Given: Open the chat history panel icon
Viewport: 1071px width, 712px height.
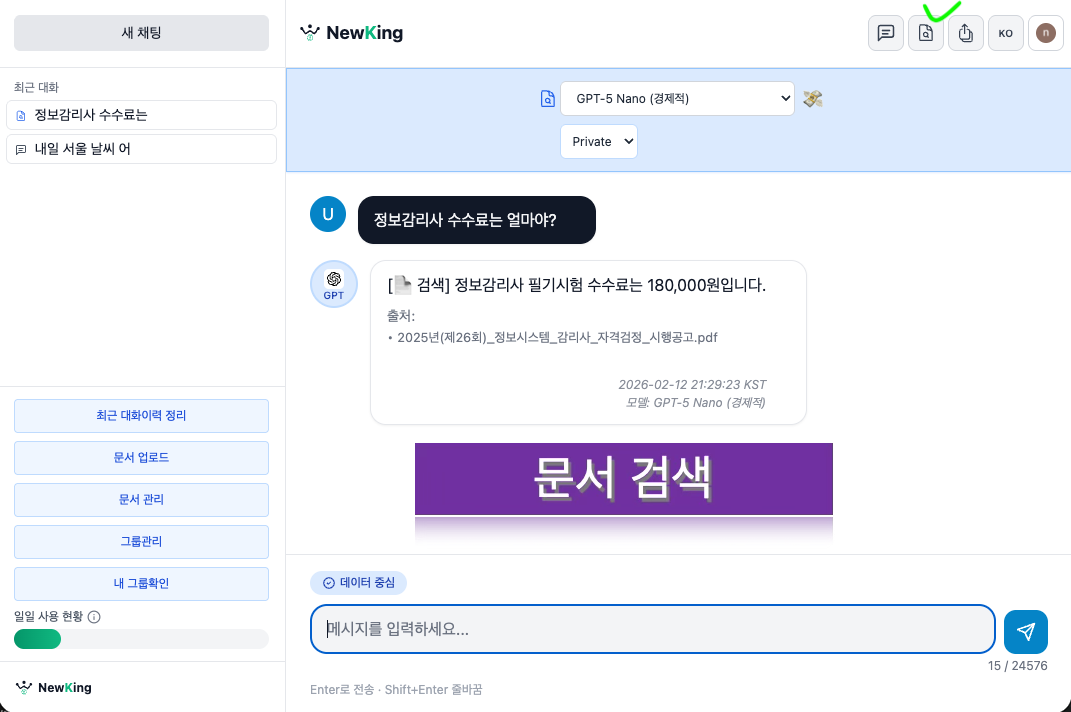Looking at the screenshot, I should tap(886, 33).
